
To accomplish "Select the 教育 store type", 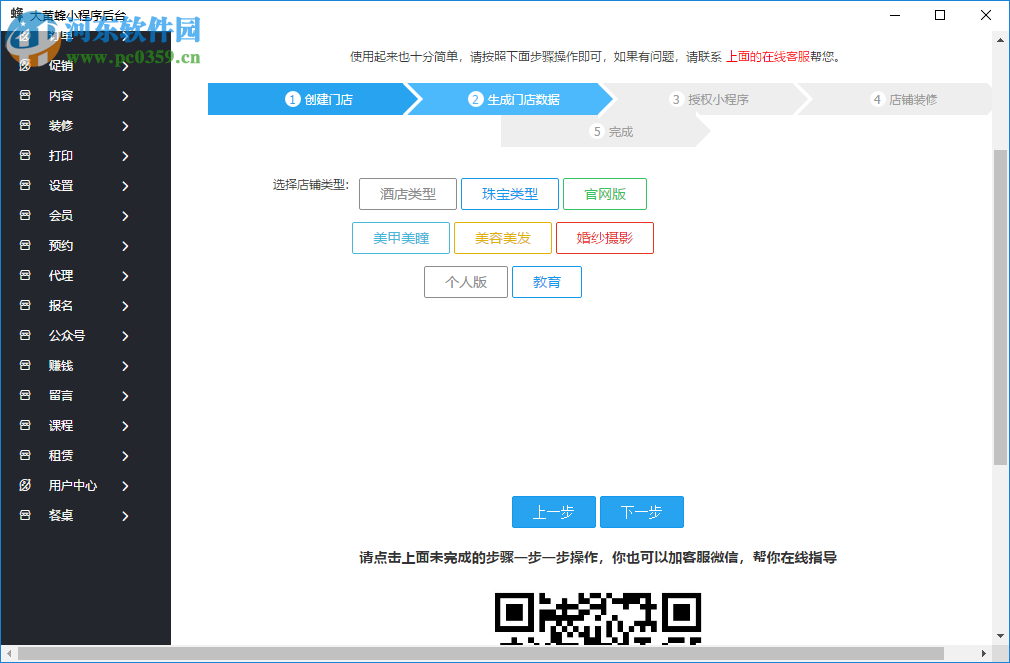I will point(547,282).
